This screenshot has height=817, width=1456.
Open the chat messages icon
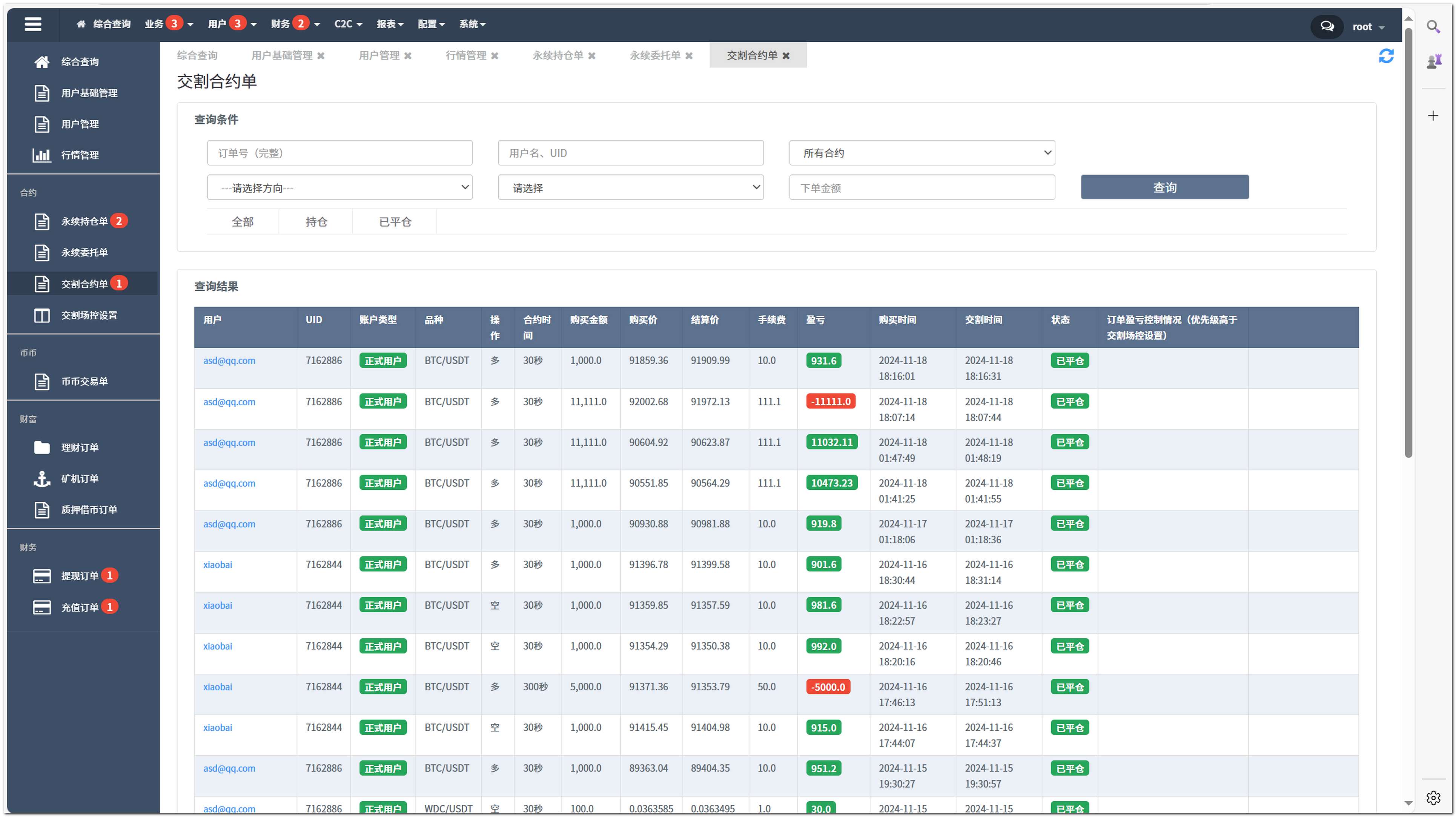1327,26
